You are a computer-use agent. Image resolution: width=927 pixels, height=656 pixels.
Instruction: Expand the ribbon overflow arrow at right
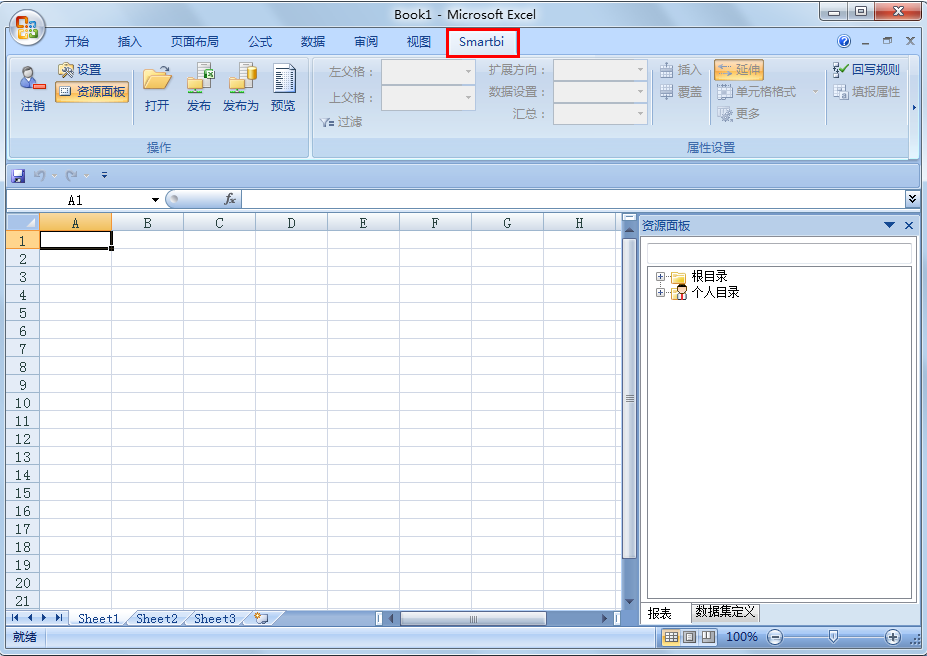pos(915,108)
